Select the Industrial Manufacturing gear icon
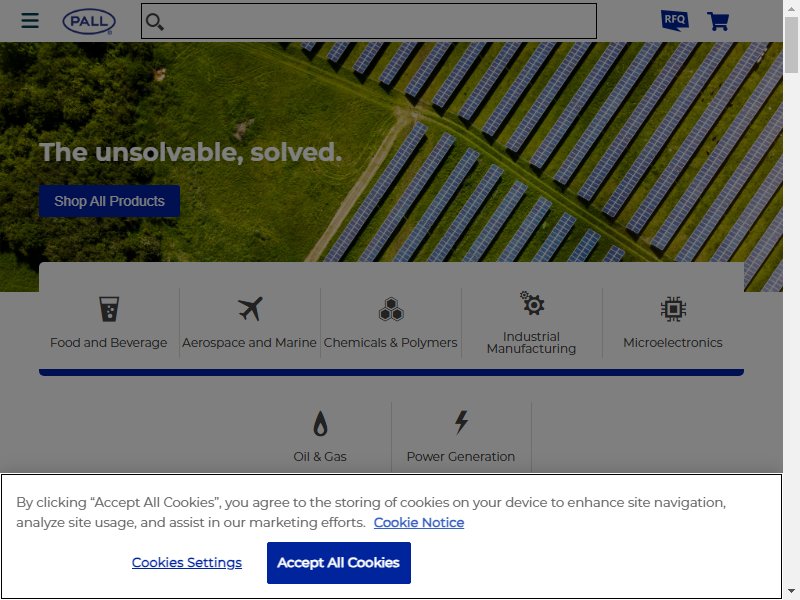This screenshot has width=800, height=600. pos(532,303)
